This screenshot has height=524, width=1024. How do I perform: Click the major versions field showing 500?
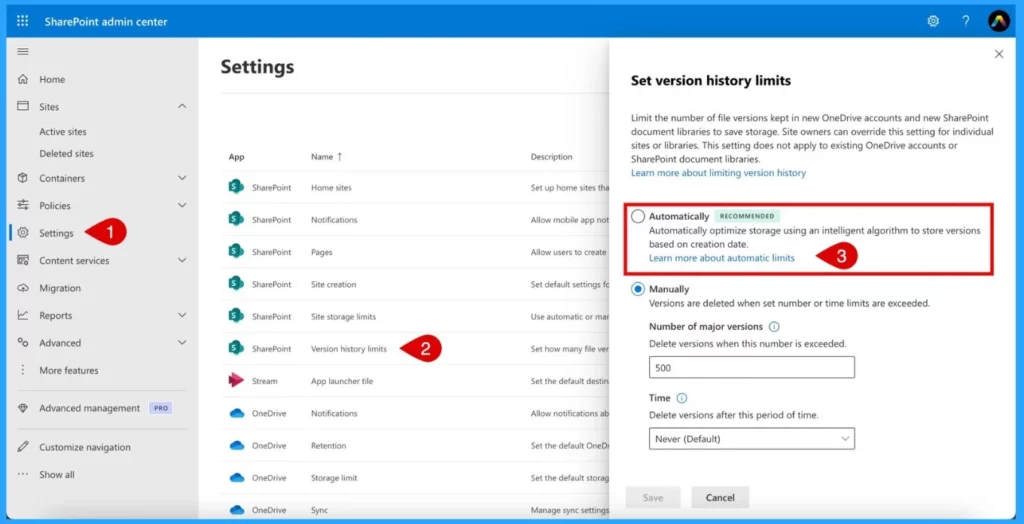(752, 367)
